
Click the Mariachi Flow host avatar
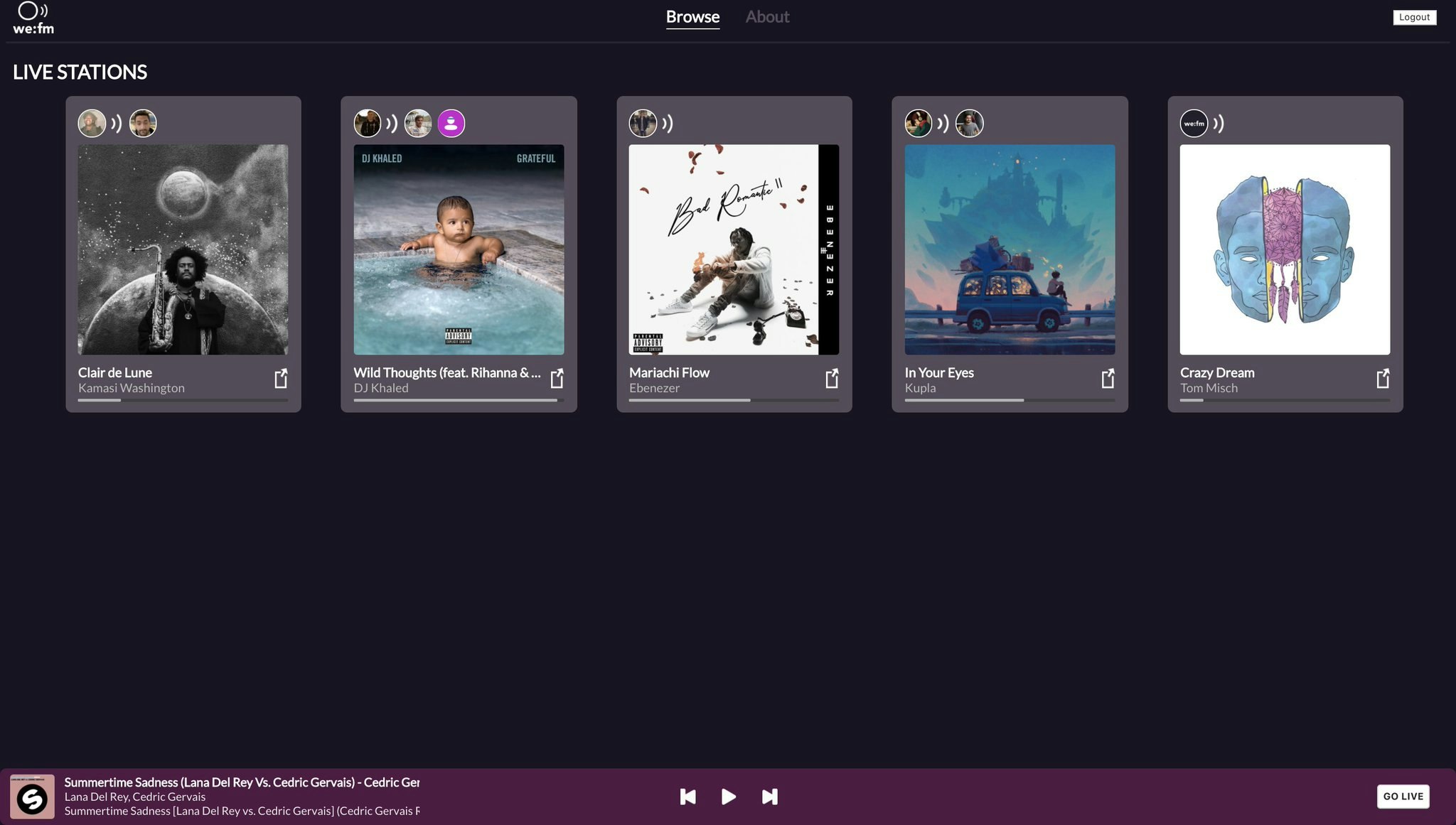pyautogui.click(x=643, y=124)
